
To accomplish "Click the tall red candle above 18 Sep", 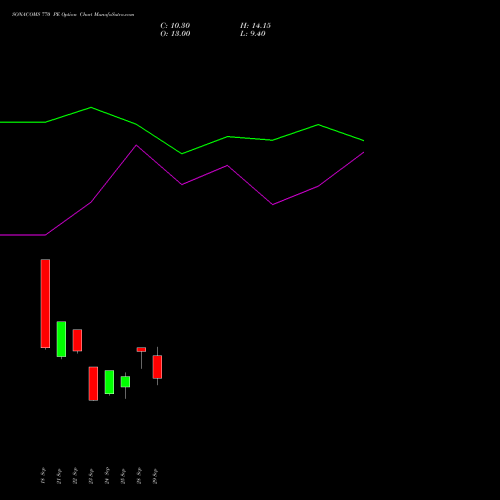I will (x=45, y=304).
